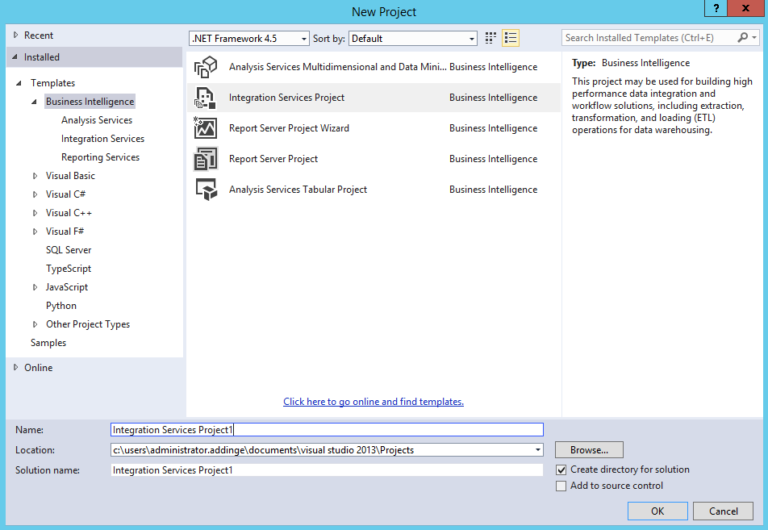Open the Location path dropdown arrow

coord(538,450)
